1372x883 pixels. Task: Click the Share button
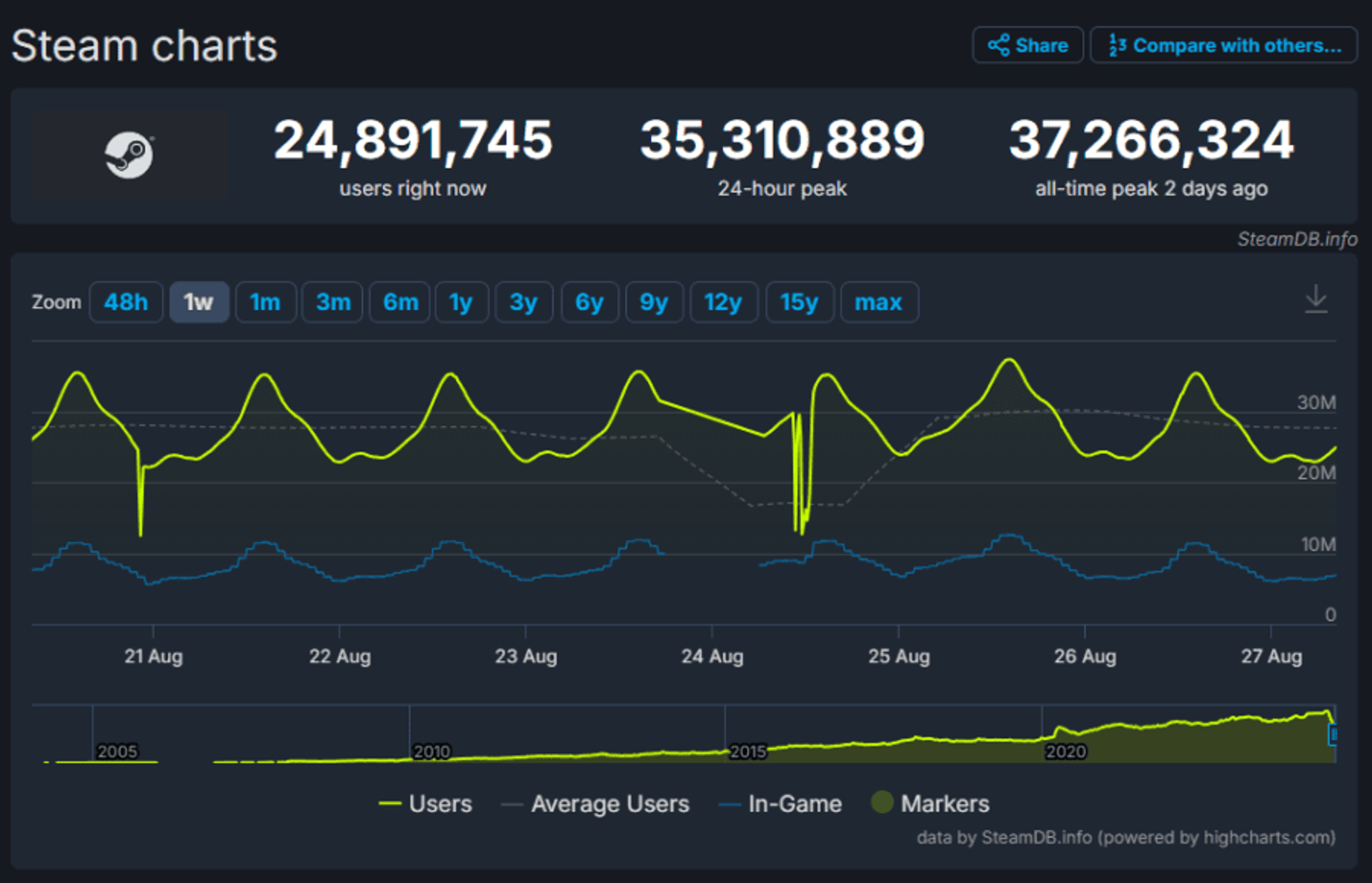(1028, 45)
